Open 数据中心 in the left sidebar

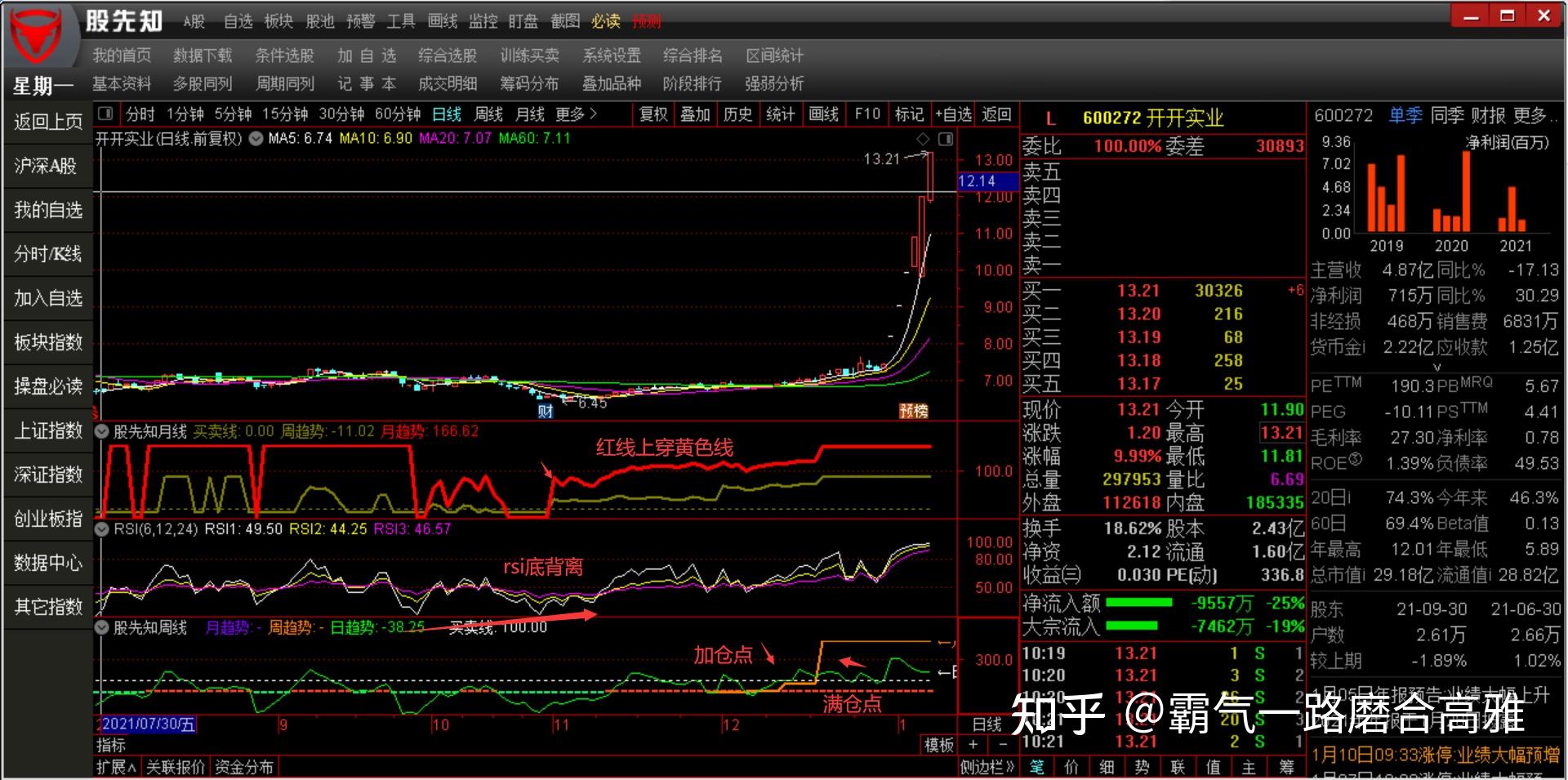click(x=48, y=563)
